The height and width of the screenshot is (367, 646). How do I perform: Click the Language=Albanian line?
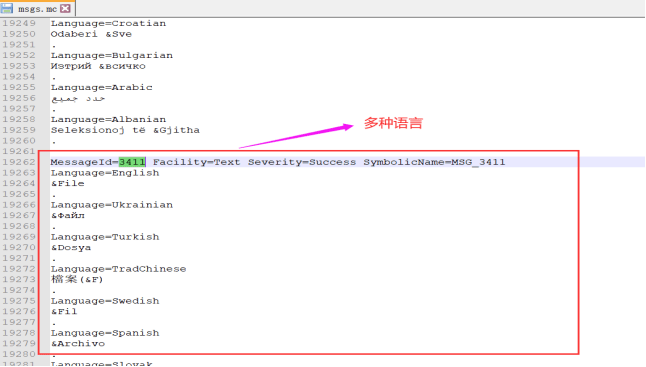pos(108,119)
